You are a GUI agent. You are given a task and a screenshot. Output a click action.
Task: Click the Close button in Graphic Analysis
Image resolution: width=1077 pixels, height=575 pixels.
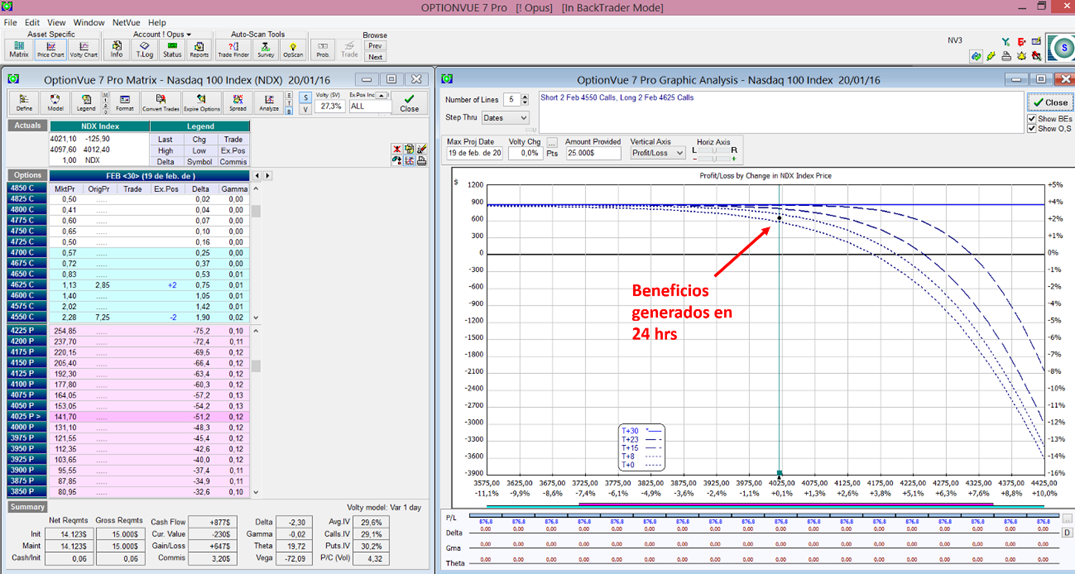[x=1050, y=102]
